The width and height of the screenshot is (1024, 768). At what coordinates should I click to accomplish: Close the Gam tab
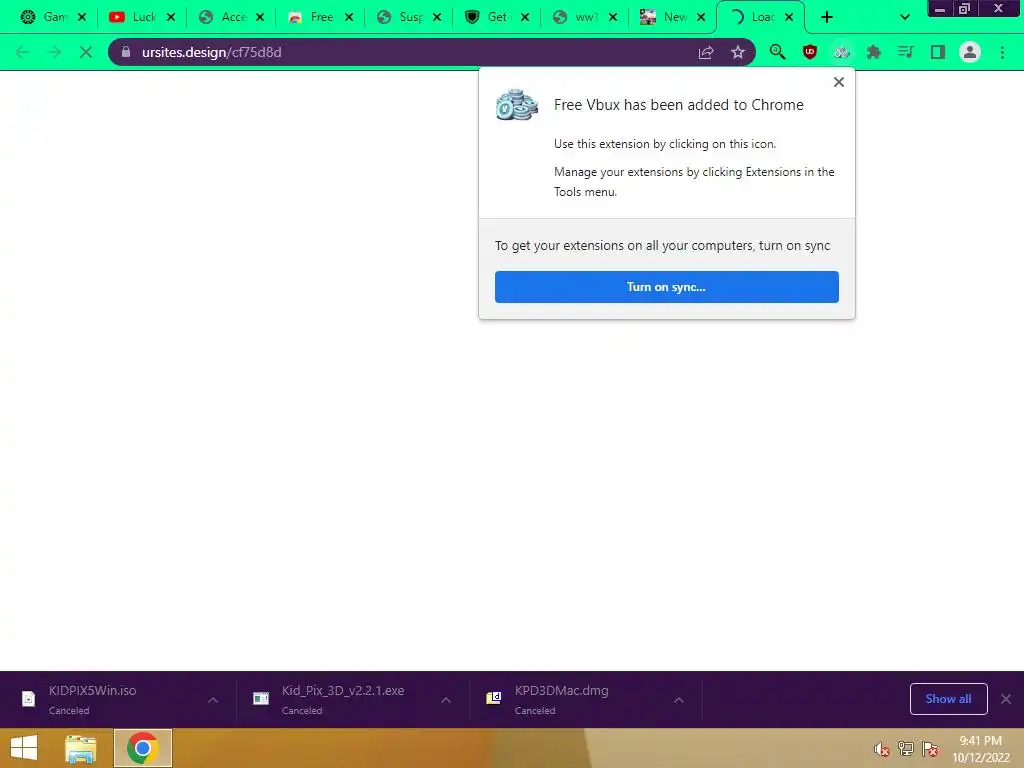coord(82,17)
